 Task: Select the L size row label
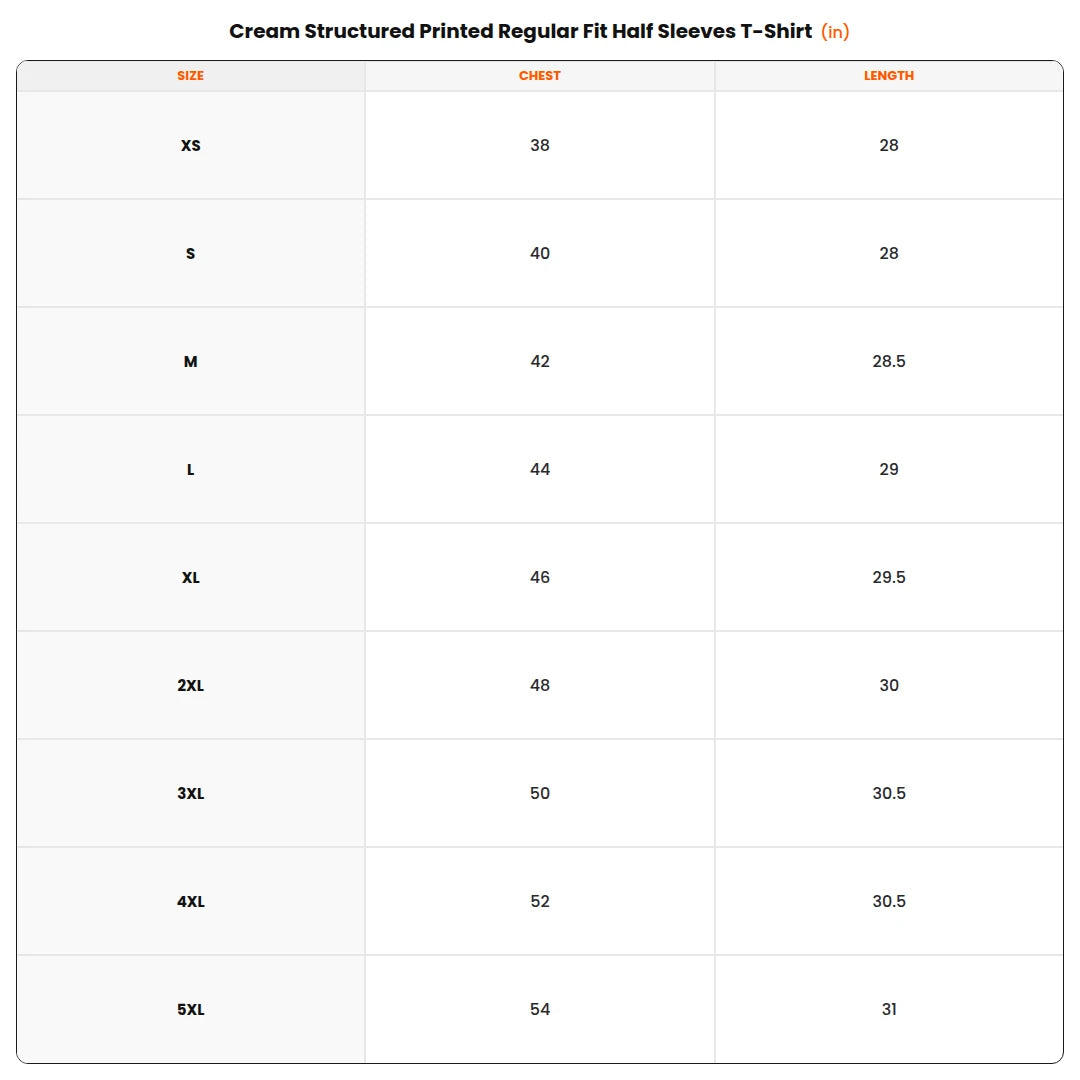point(191,470)
